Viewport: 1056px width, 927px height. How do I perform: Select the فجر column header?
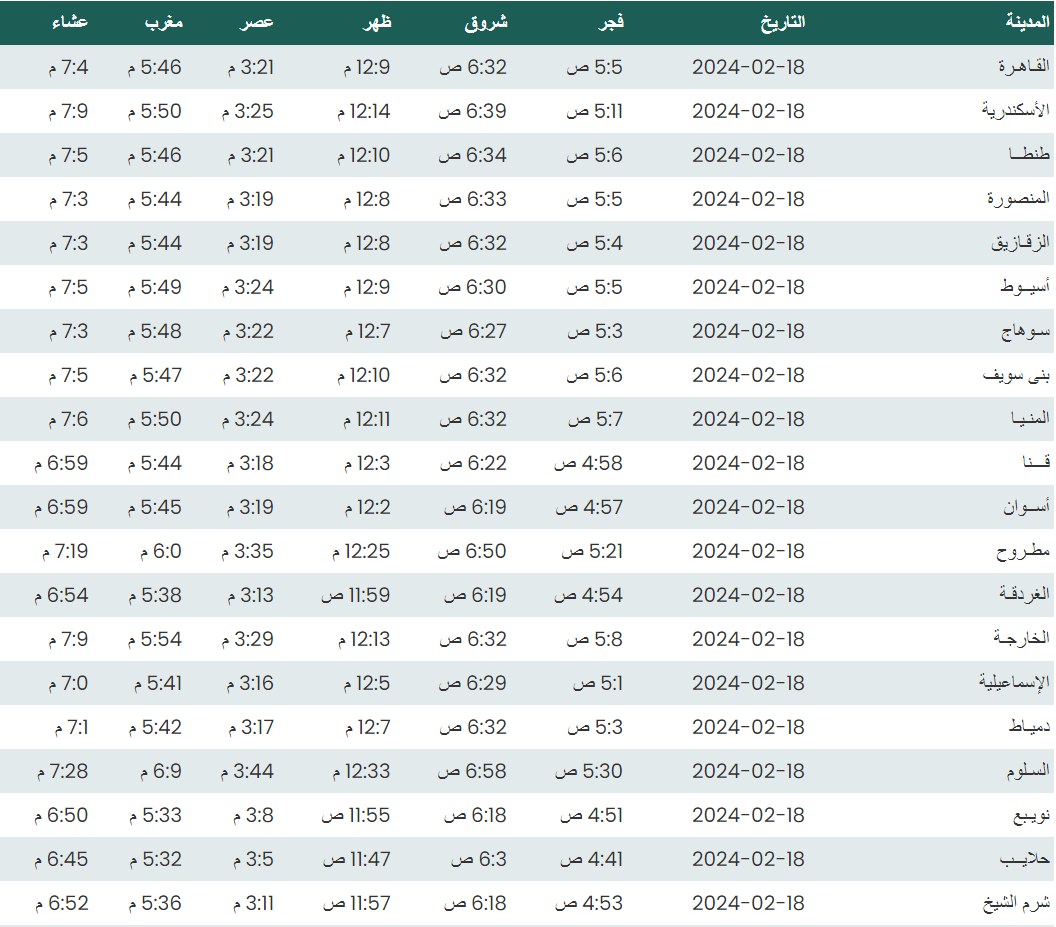(x=609, y=21)
